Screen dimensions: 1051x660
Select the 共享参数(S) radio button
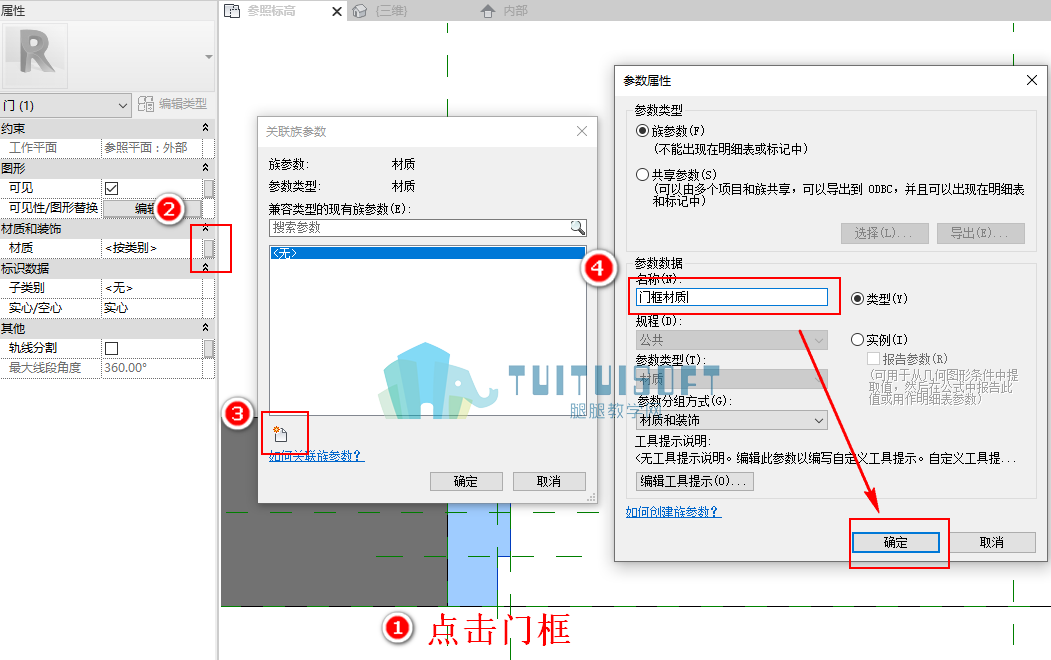642,175
